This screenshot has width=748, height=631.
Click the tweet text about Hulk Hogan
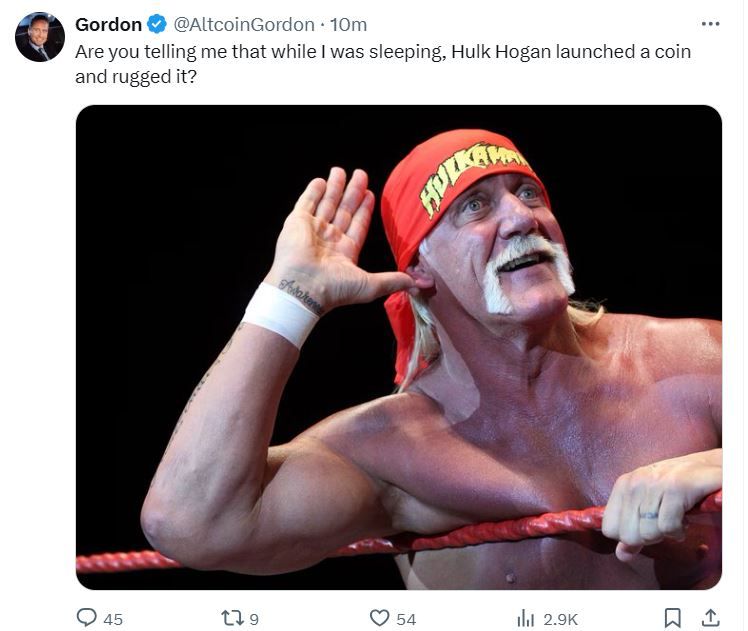point(383,64)
